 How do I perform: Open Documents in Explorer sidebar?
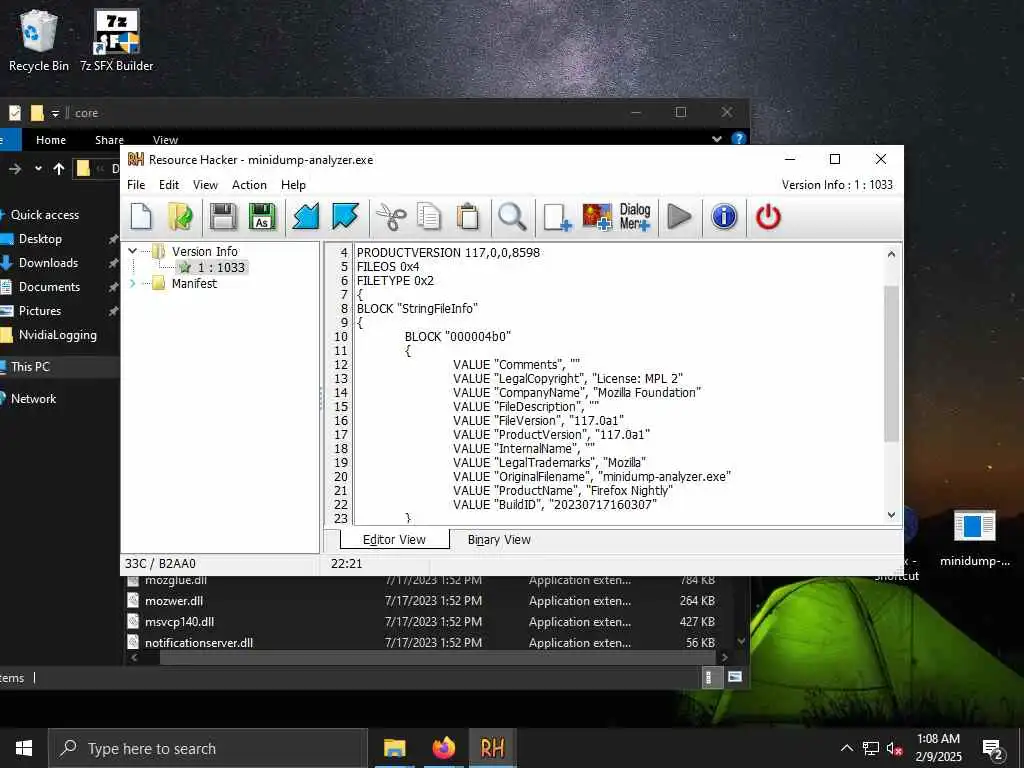(49, 287)
